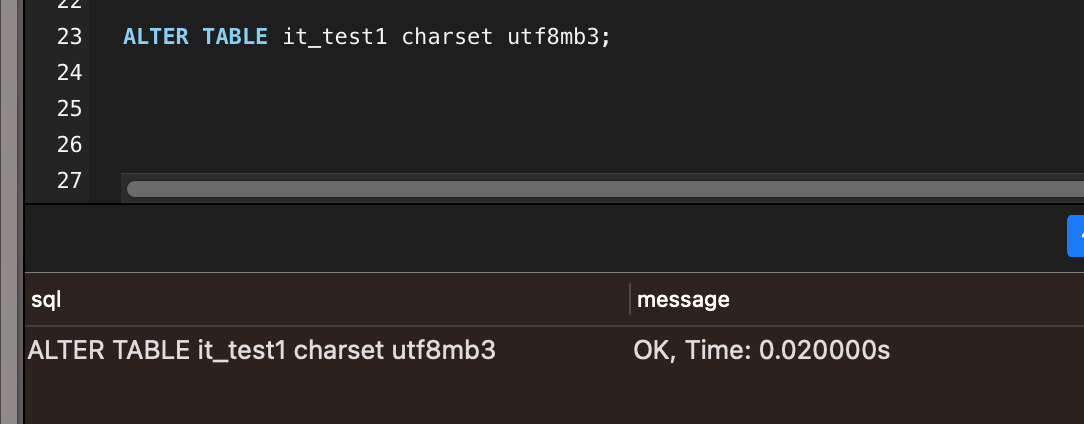Place cursor on the ALTER keyword in editor
Image resolution: width=1084 pixels, height=424 pixels.
click(156, 37)
